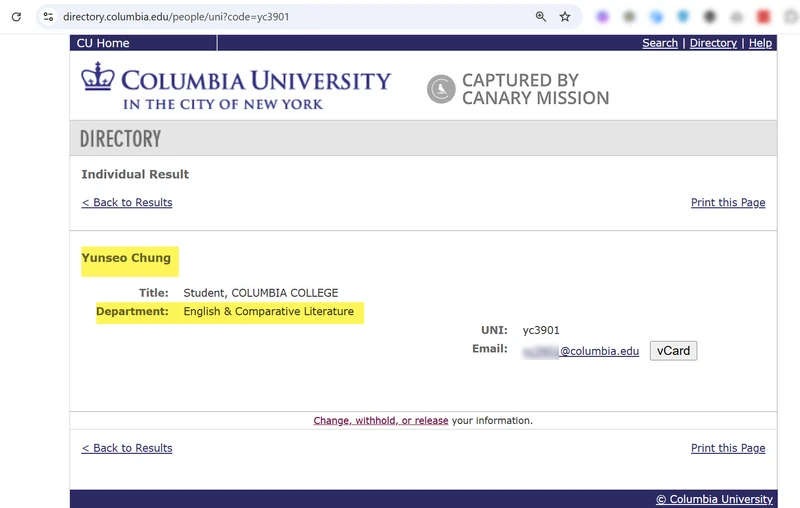The image size is (800, 508).
Task: Select the text English & Comparative Literature
Action: (268, 311)
